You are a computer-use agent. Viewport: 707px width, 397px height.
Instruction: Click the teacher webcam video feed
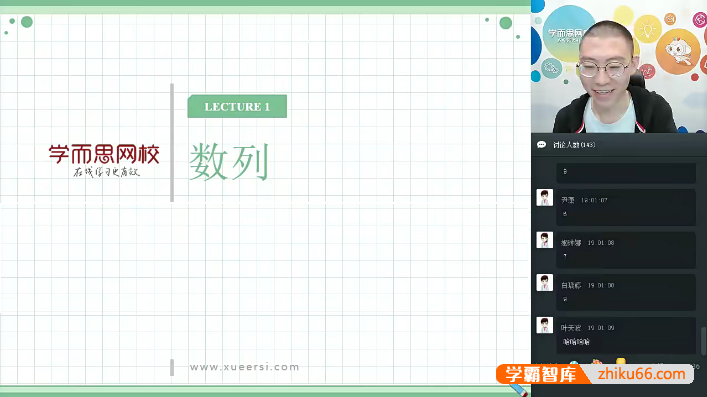coord(619,66)
